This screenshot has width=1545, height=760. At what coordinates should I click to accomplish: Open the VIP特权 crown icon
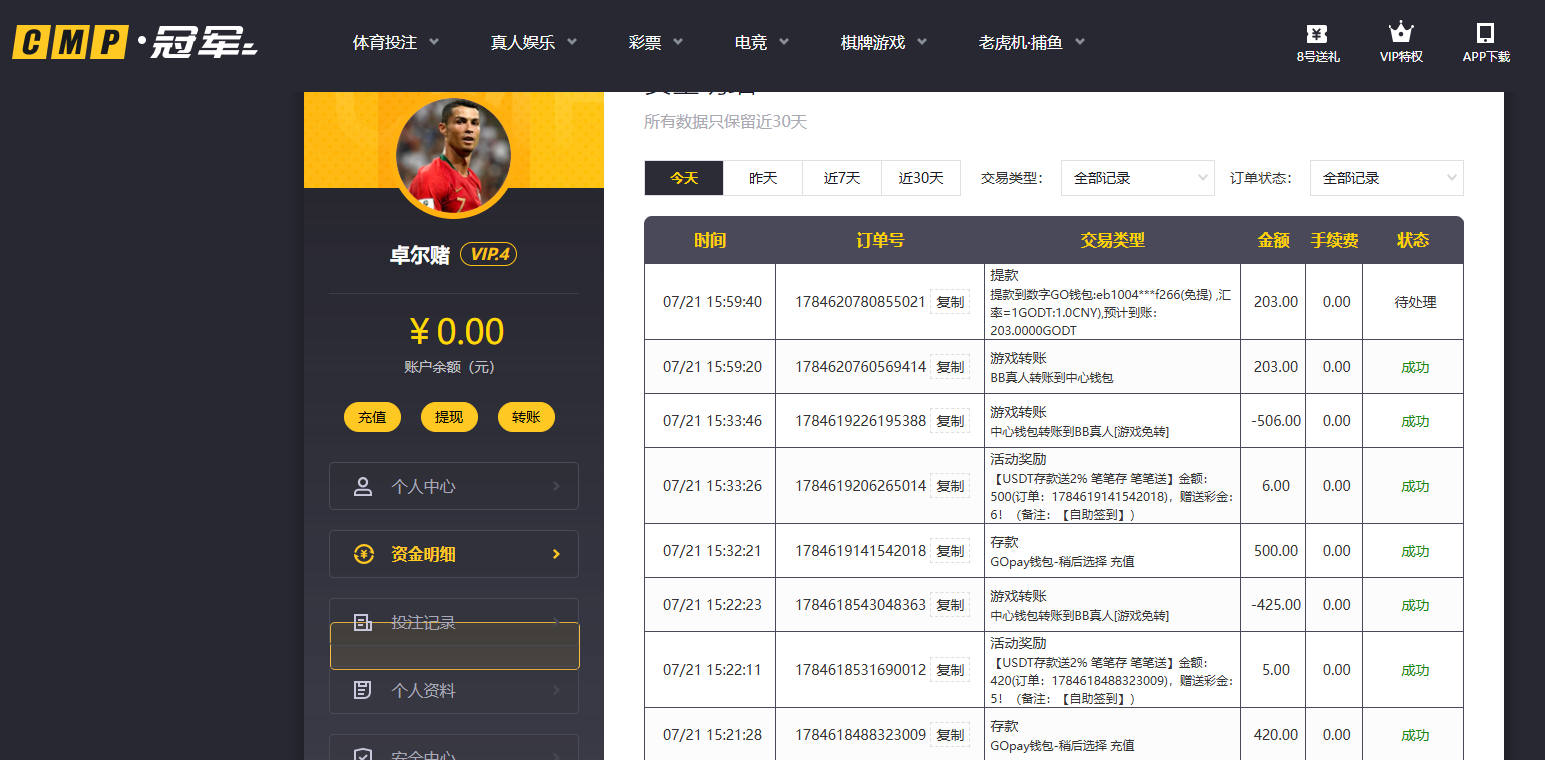1401,33
